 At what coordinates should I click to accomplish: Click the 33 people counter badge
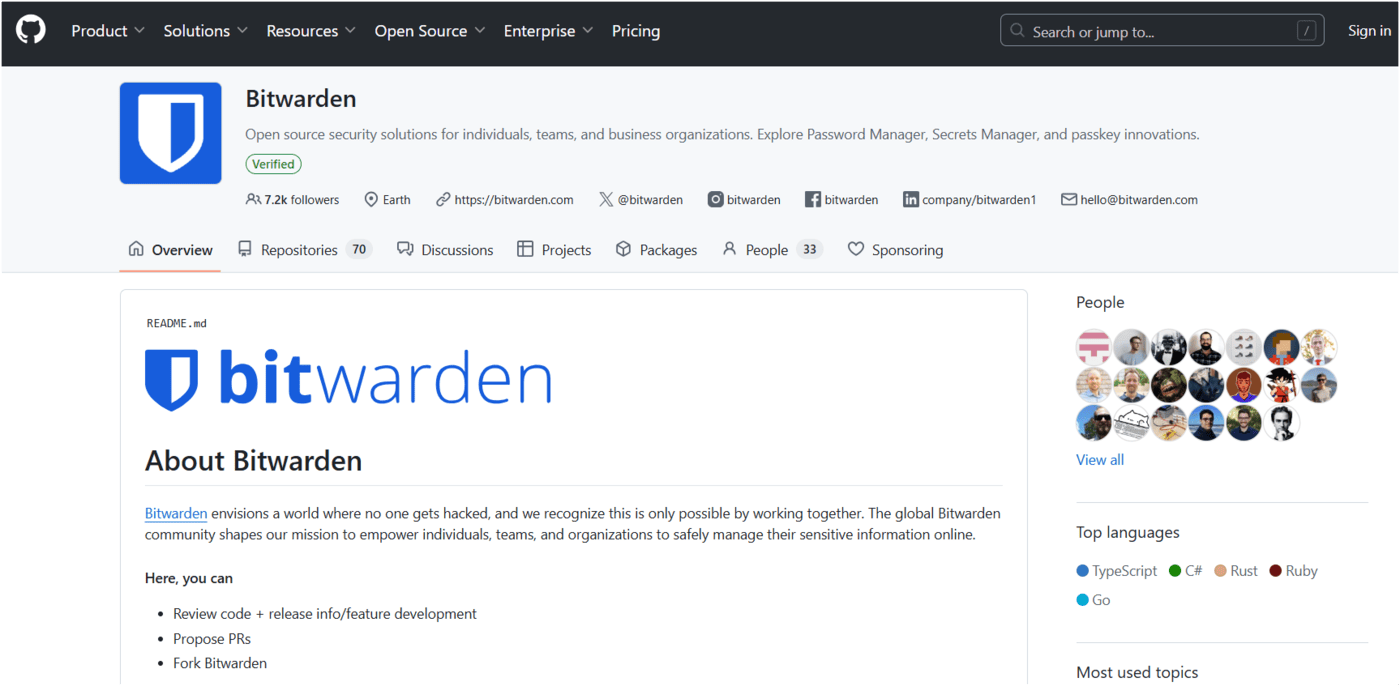coord(810,250)
